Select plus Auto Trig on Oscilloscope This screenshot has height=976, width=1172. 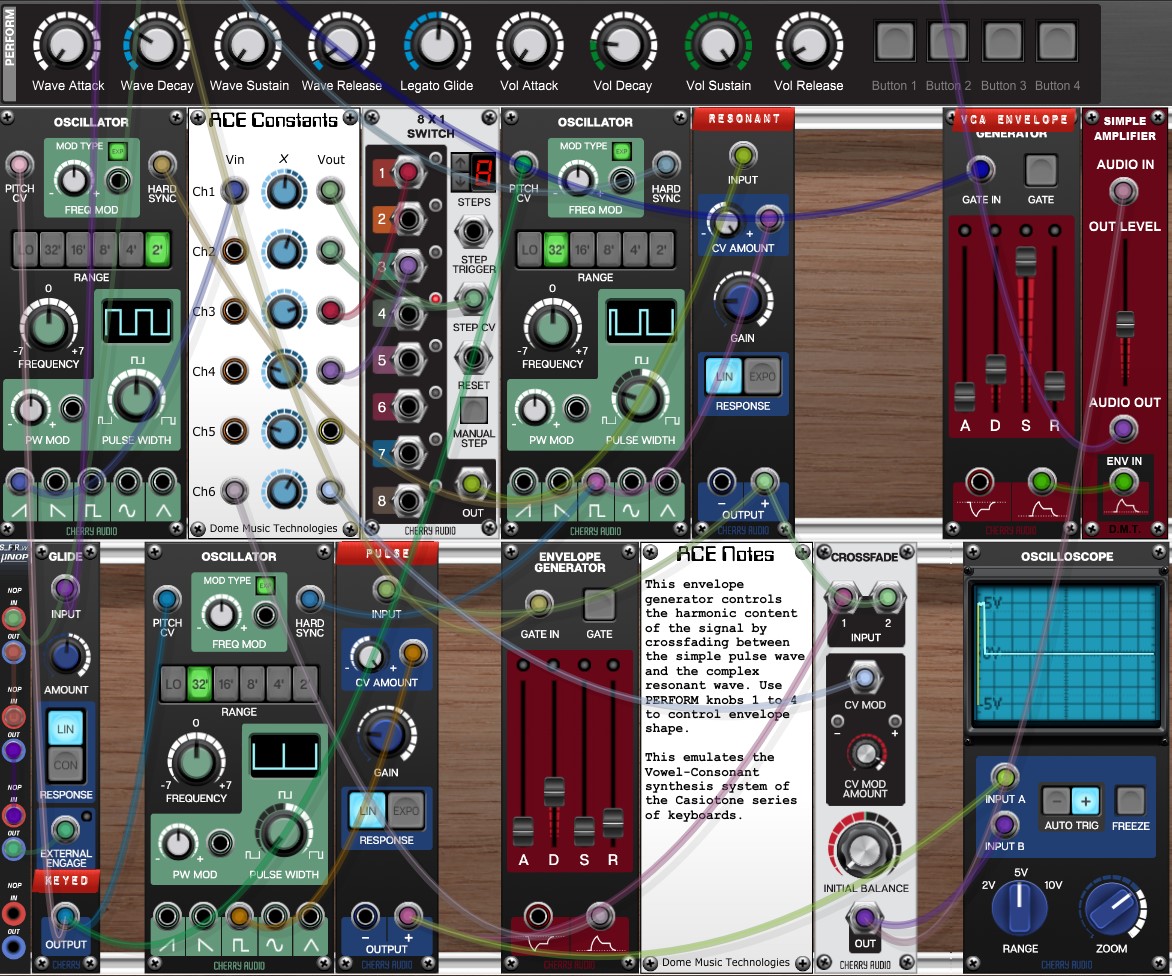coord(1085,802)
